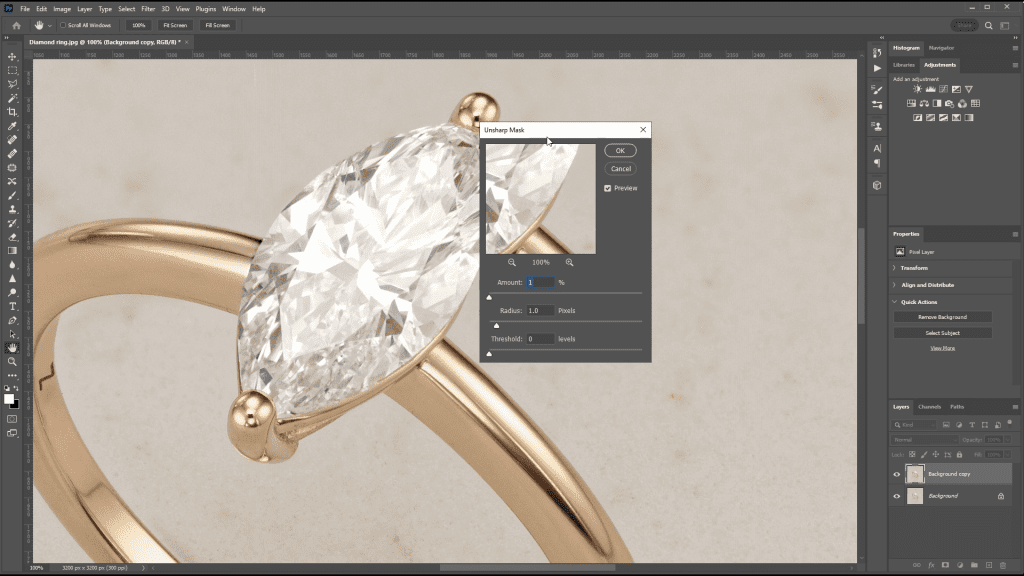The height and width of the screenshot is (576, 1024).
Task: Zoom in the Unsharp Mask preview
Action: tap(569, 262)
